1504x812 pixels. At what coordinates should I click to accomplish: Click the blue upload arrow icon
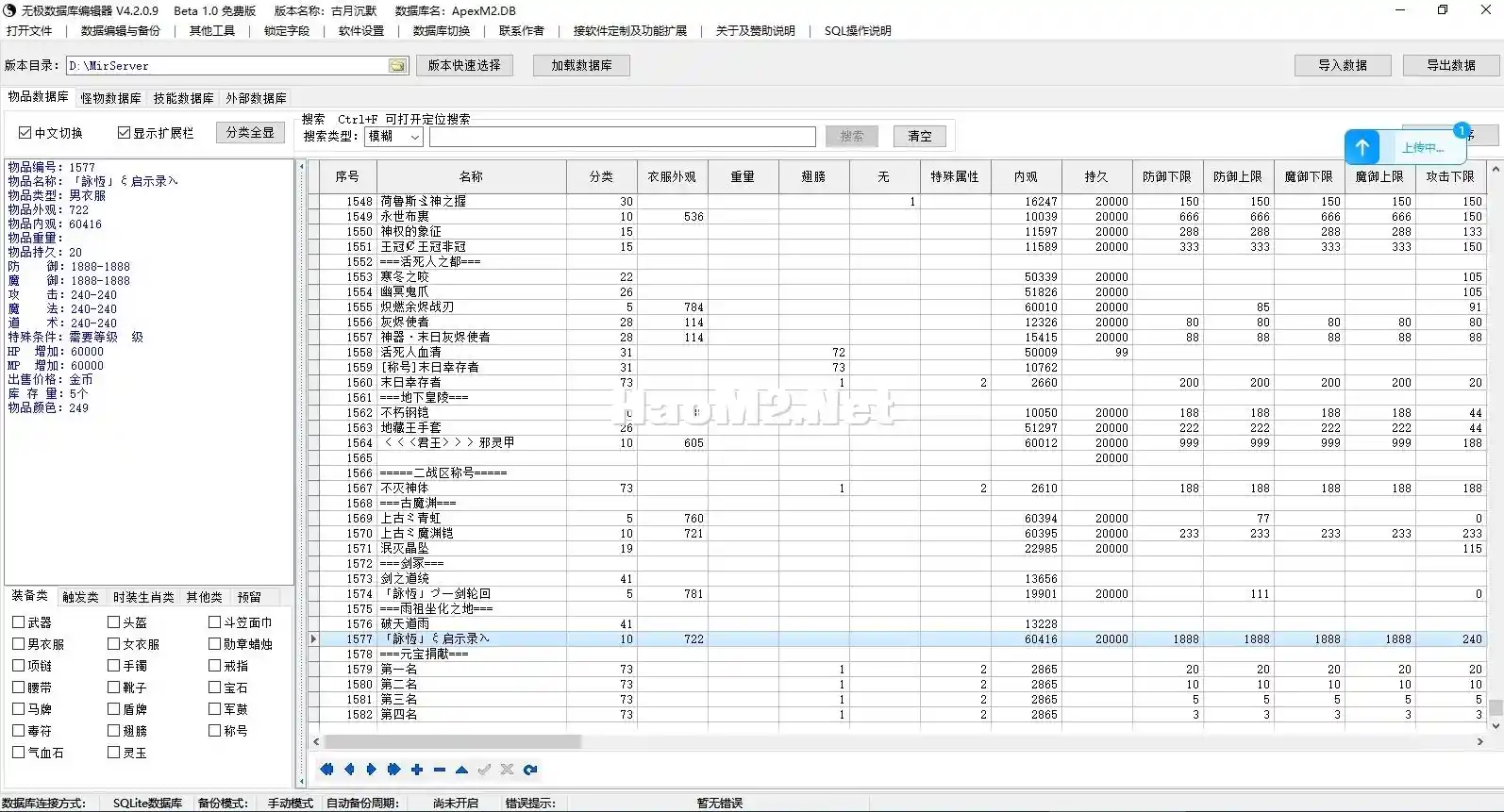1362,147
